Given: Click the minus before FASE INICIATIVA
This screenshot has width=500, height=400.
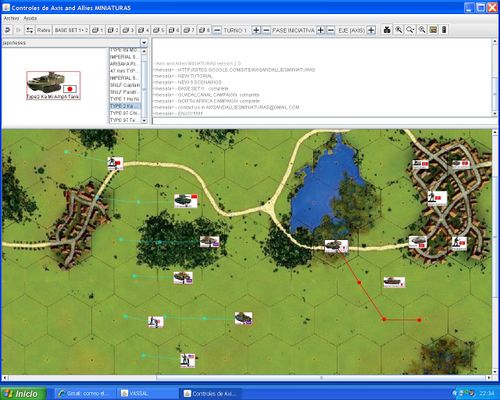Looking at the screenshot, I should click(x=266, y=30).
